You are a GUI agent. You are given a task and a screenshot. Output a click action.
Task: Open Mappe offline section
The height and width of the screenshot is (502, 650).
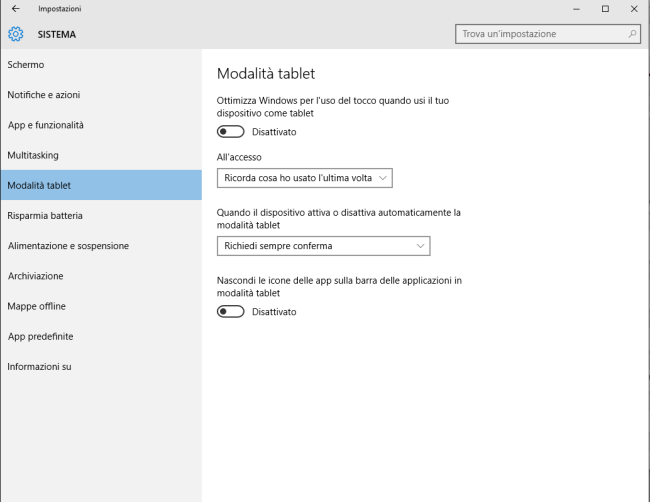click(x=36, y=306)
